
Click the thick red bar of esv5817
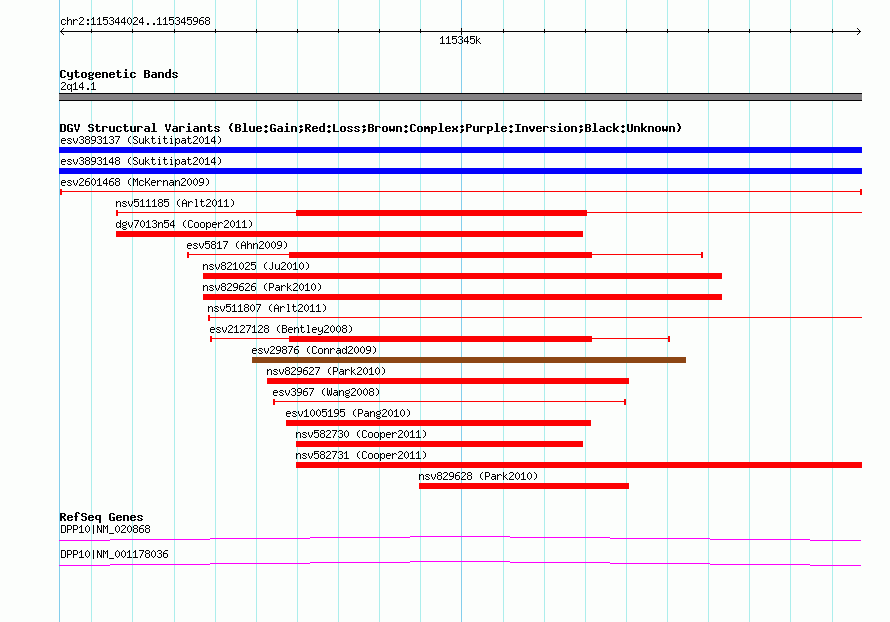click(440, 255)
